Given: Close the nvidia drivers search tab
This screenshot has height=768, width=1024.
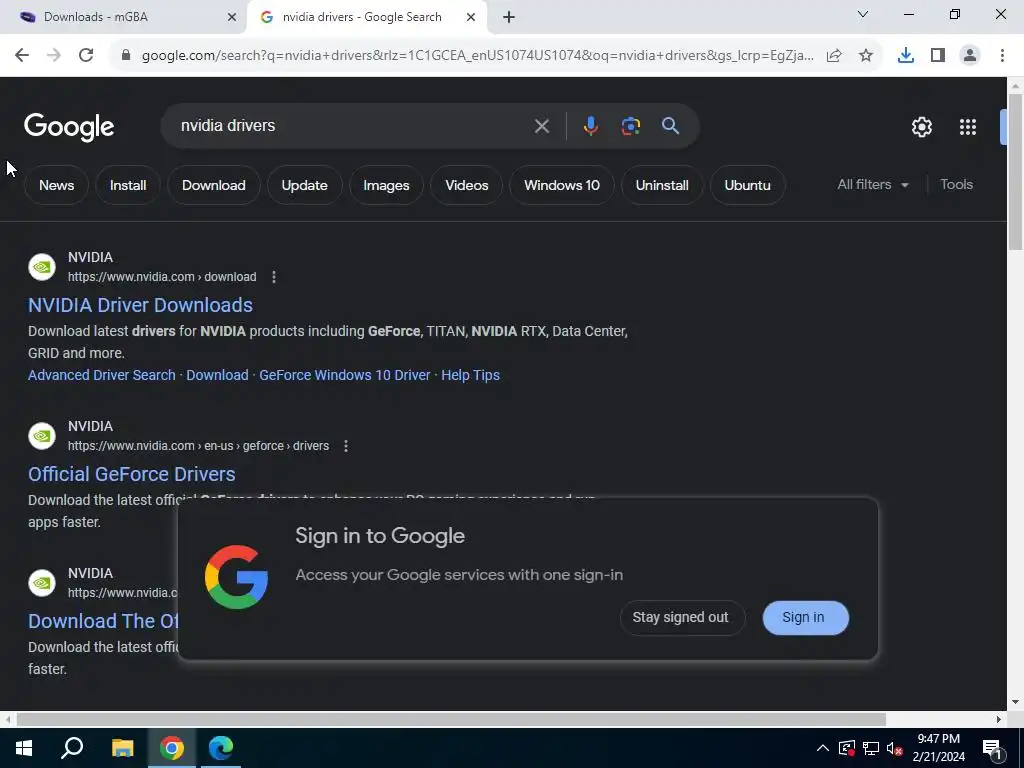Looking at the screenshot, I should [x=471, y=17].
